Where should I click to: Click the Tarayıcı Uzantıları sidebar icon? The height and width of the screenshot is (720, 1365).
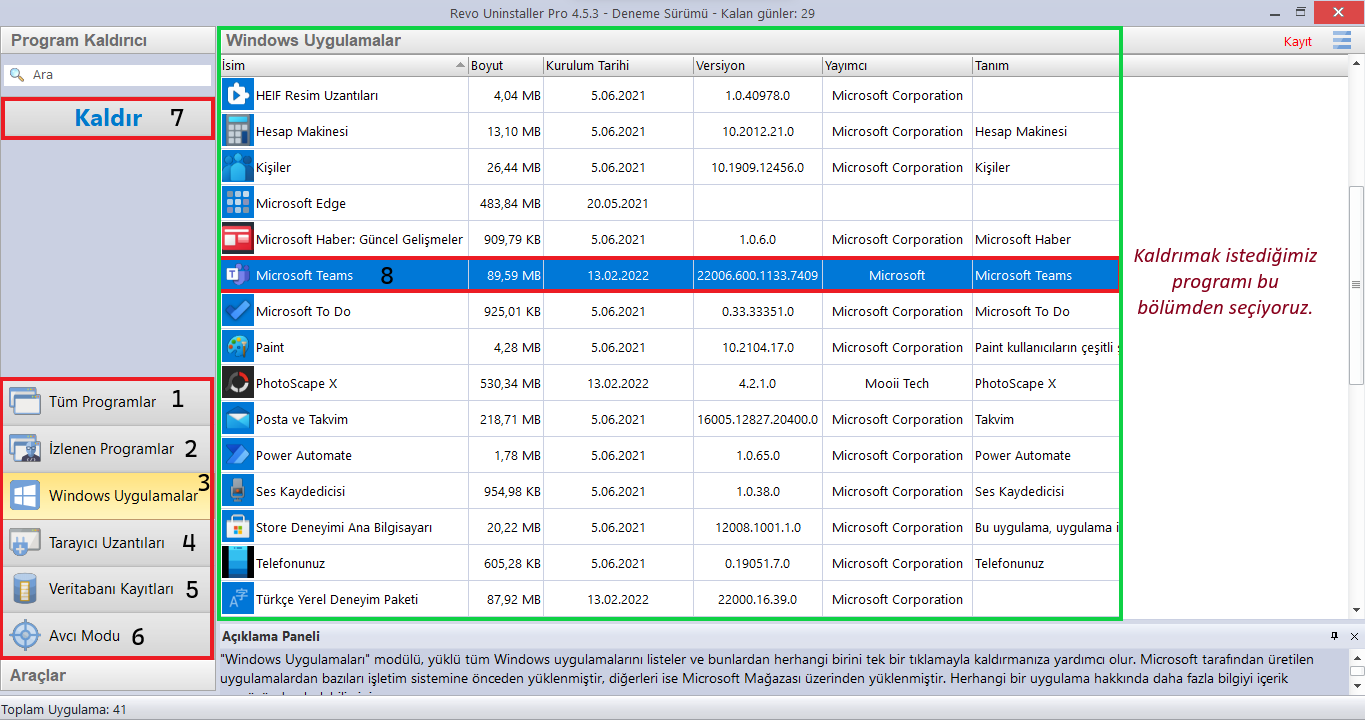click(25, 543)
